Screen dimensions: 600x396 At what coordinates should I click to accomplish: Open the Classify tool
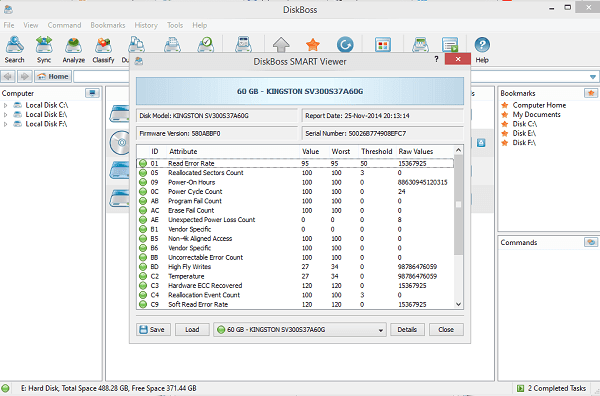tap(103, 49)
